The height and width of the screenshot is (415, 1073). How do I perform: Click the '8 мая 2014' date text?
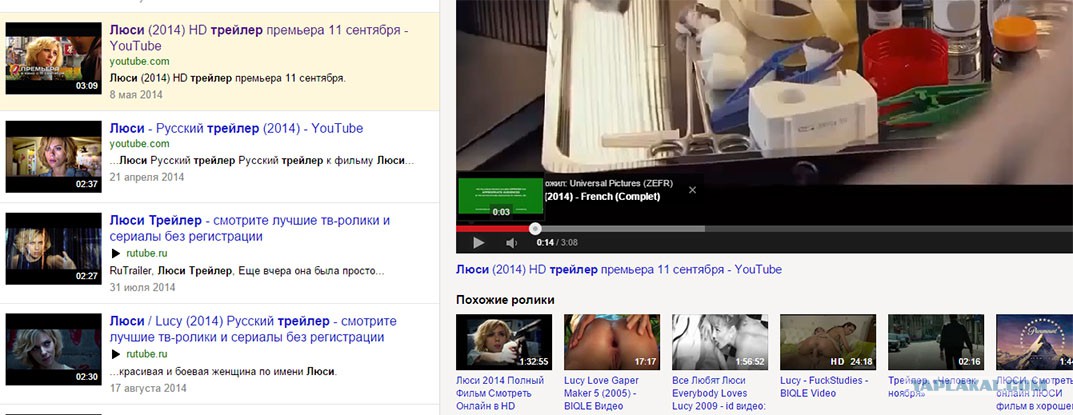(136, 95)
